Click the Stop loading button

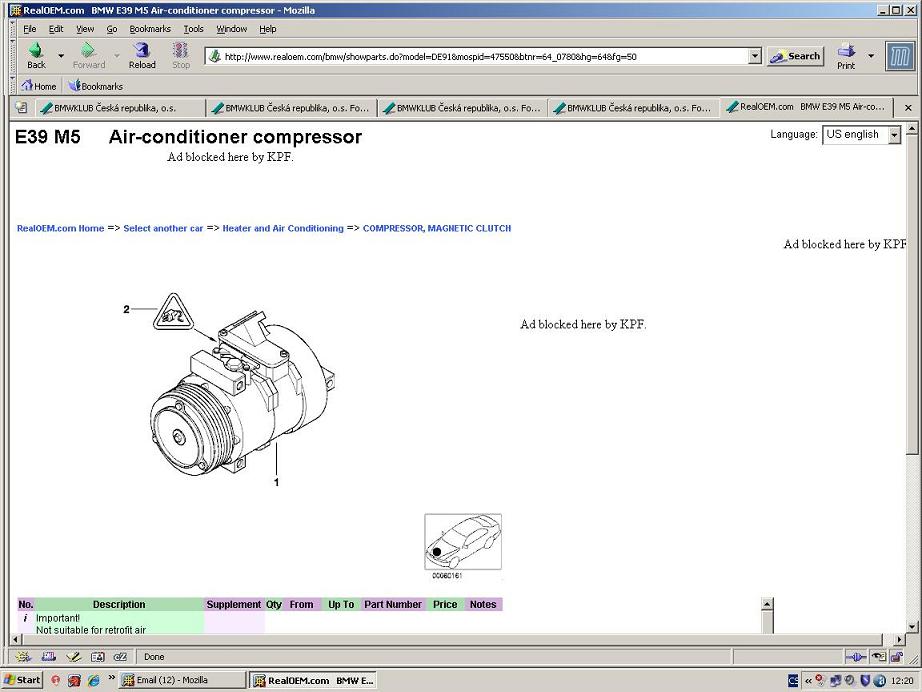tap(181, 56)
